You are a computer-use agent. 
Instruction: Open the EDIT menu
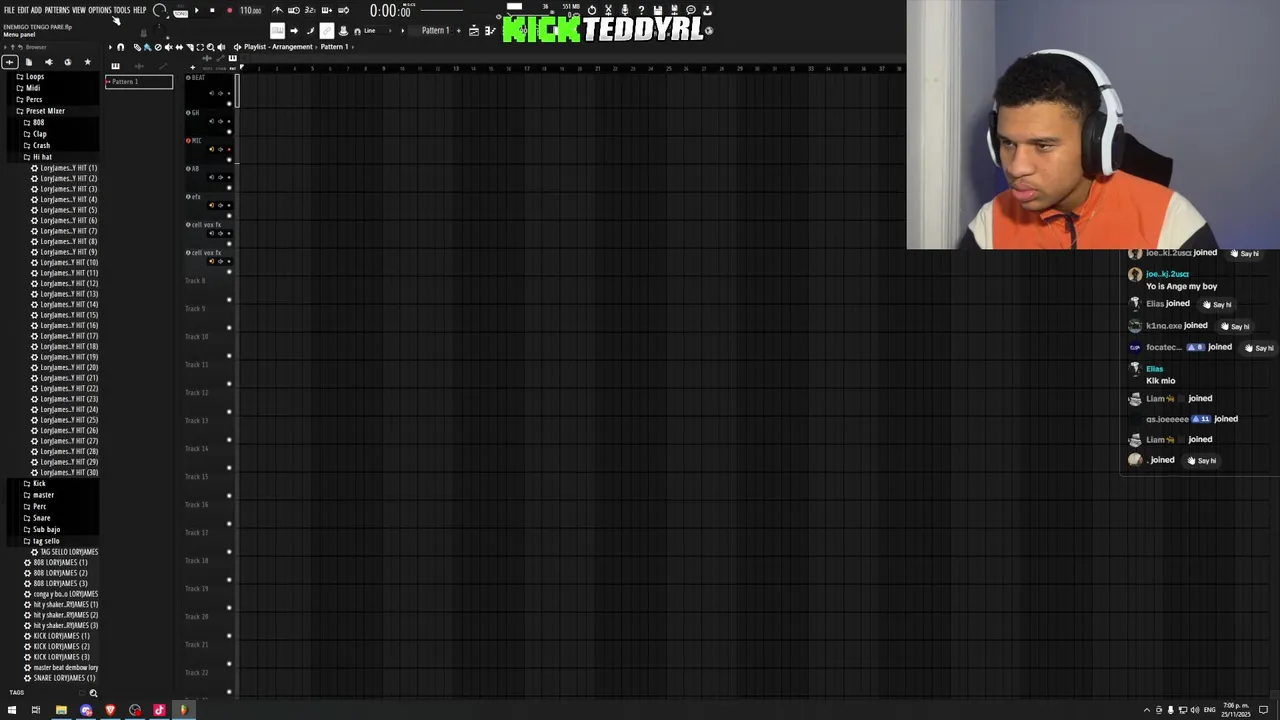point(23,10)
